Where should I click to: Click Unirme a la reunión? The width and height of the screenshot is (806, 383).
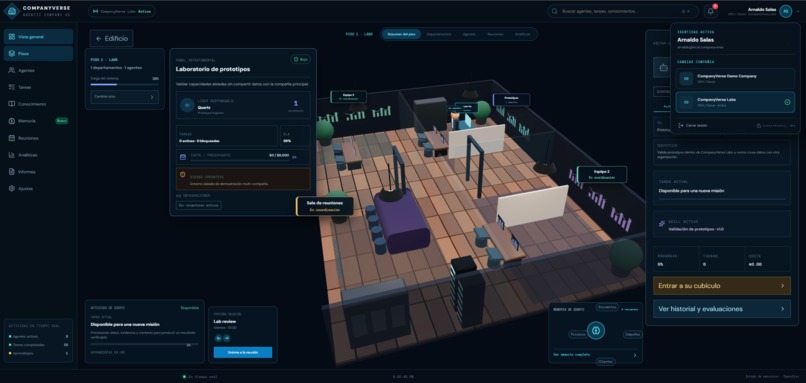point(243,352)
